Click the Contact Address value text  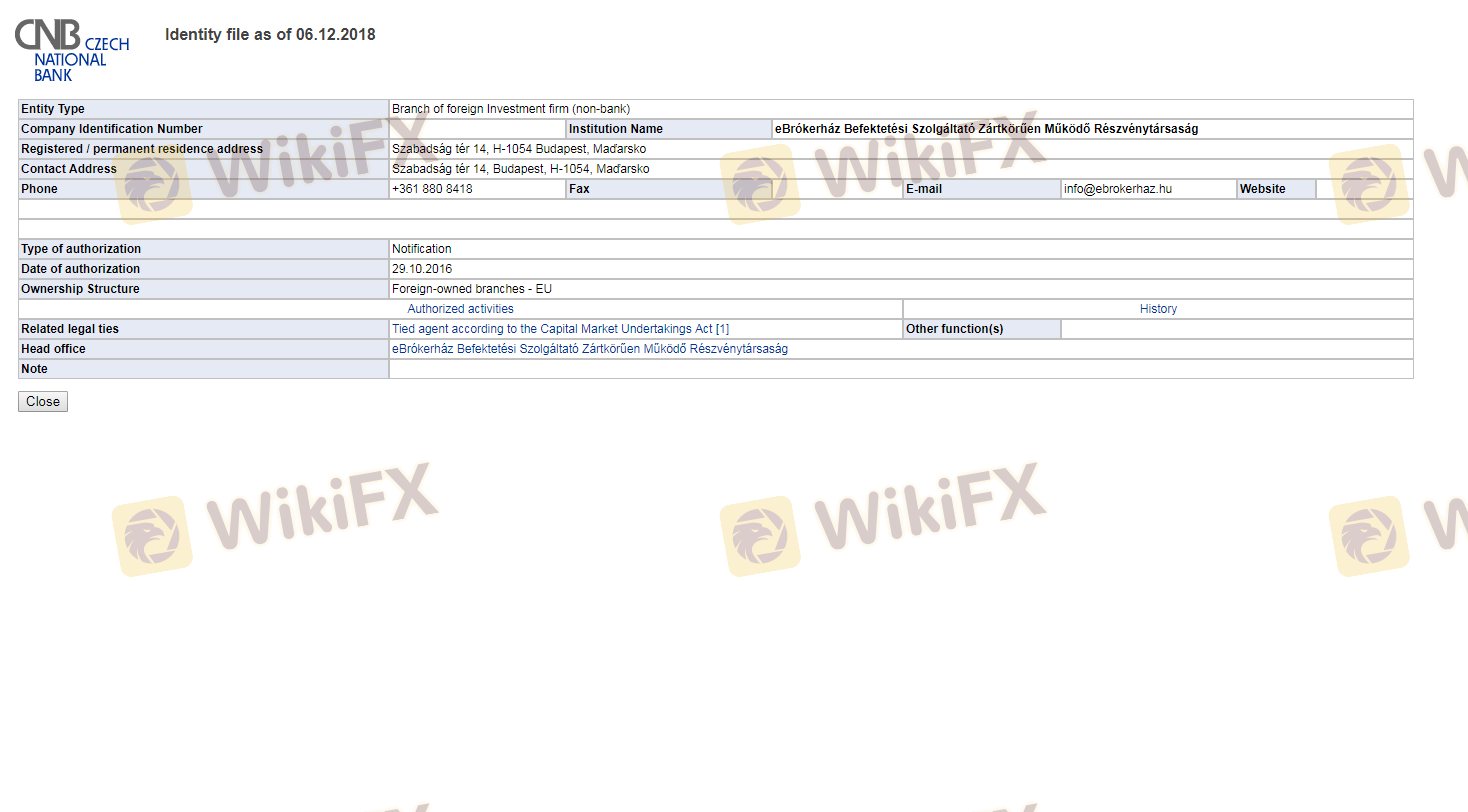(520, 169)
